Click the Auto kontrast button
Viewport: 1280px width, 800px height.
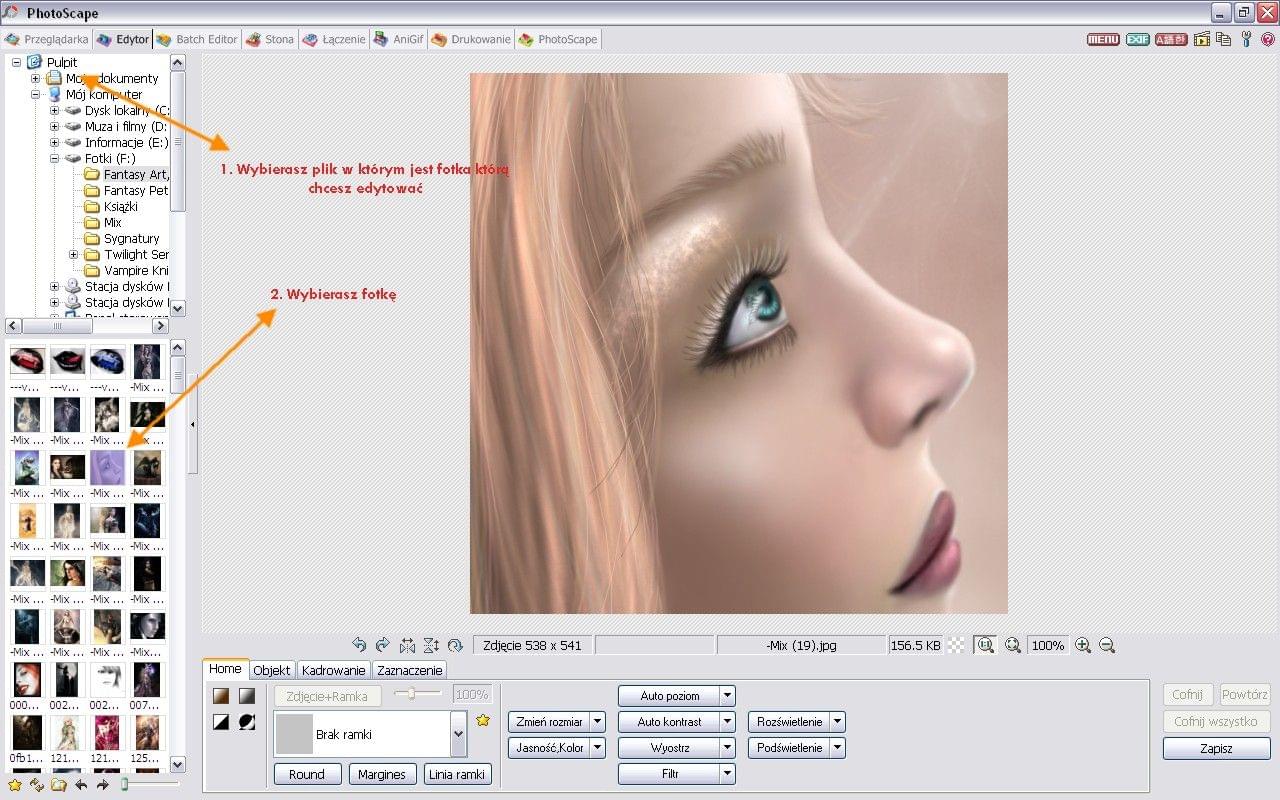669,722
